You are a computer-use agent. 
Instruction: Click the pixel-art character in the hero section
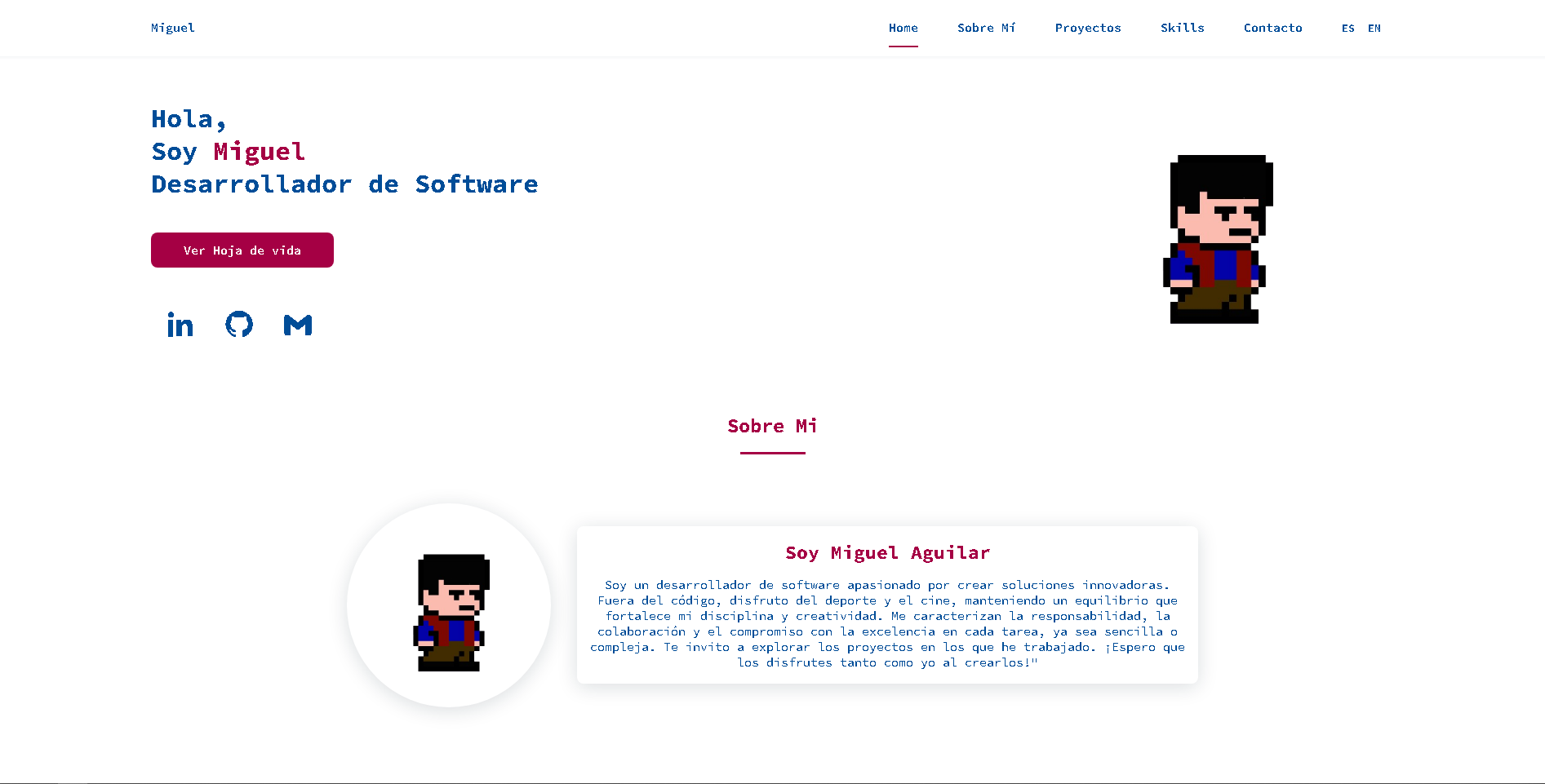(1218, 239)
